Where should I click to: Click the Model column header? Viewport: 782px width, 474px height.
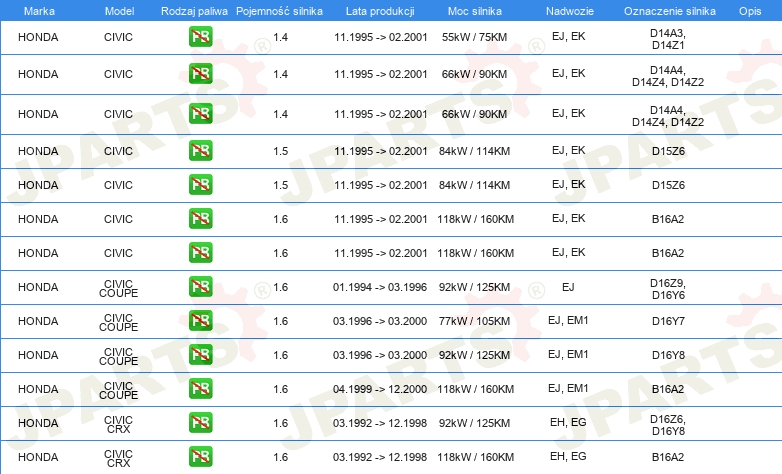click(x=119, y=11)
